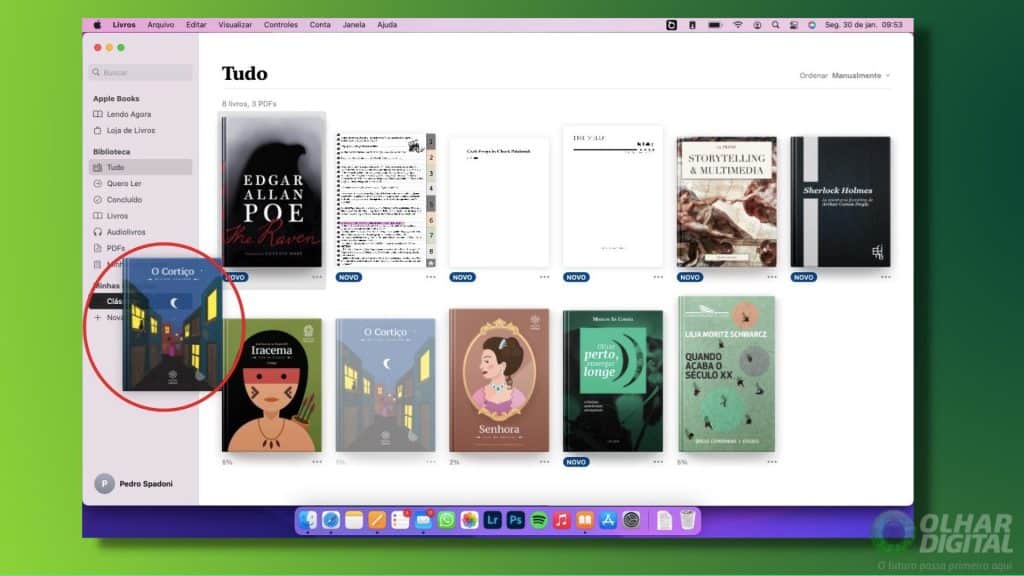Open the Sherlock Holmes book cover
The width and height of the screenshot is (1024, 576).
coord(840,202)
